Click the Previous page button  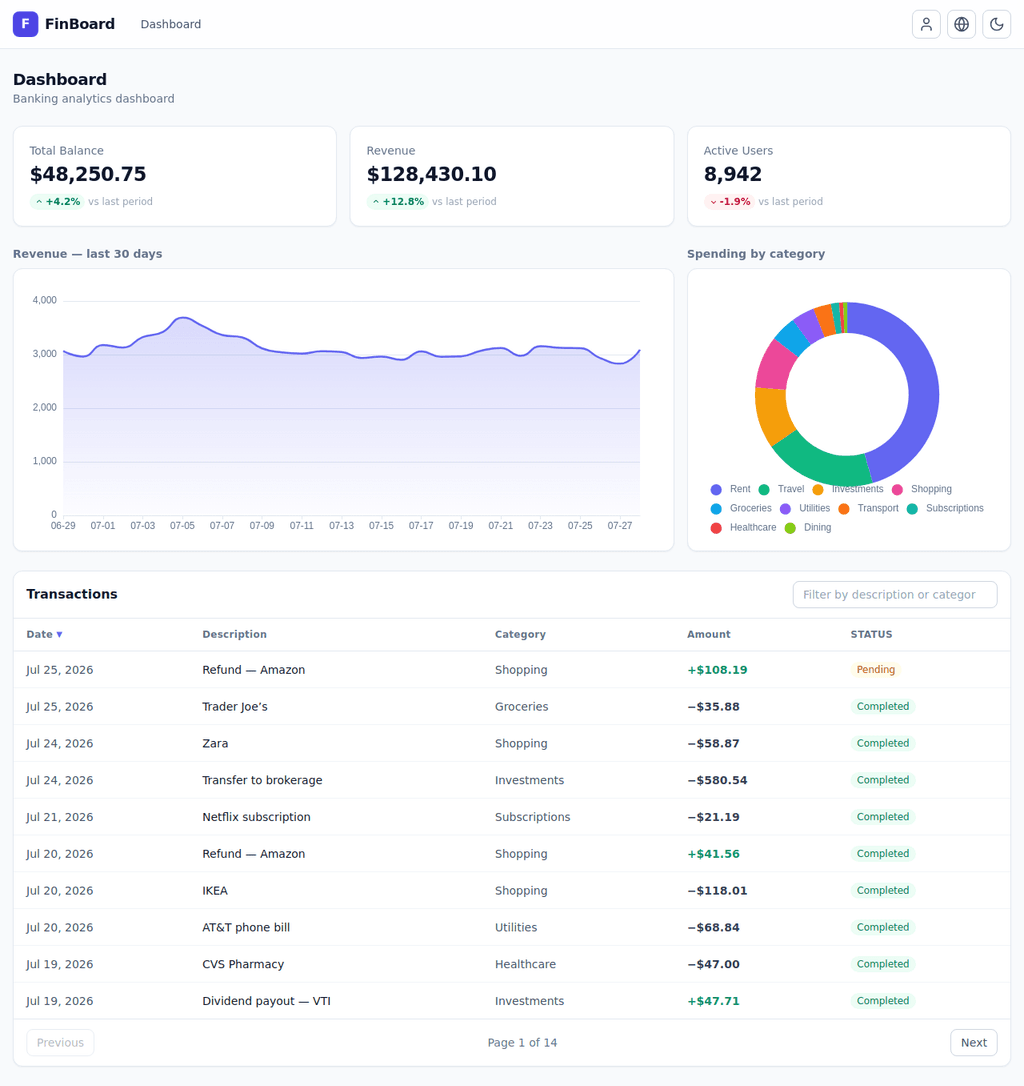click(60, 1042)
